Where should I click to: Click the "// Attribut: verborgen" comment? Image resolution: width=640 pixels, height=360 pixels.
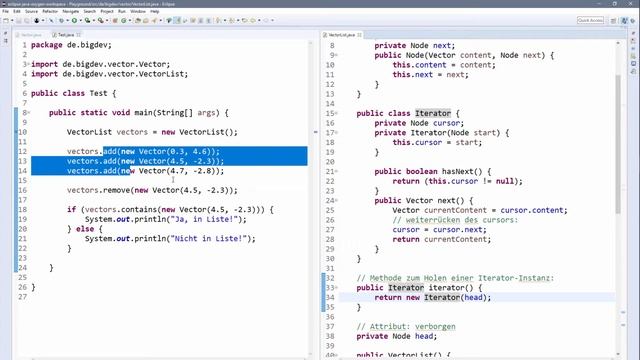tap(406, 327)
